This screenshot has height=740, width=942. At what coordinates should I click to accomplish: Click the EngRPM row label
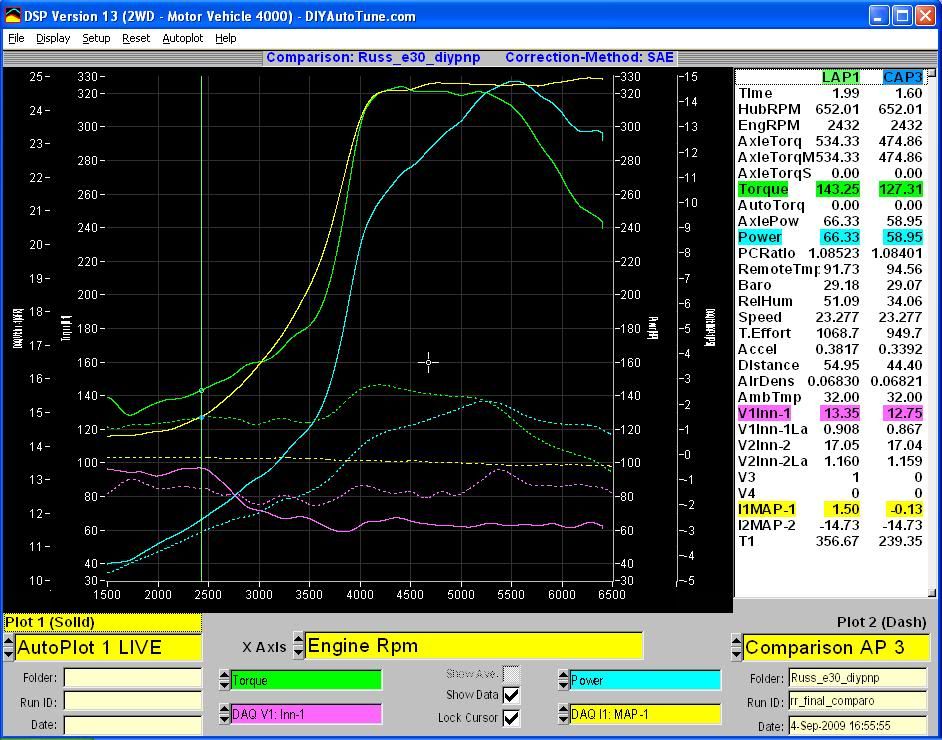(x=768, y=125)
